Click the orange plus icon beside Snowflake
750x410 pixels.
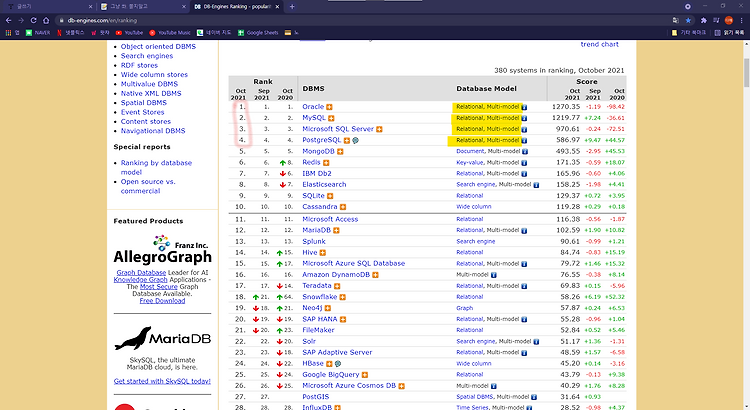pyautogui.click(x=342, y=297)
